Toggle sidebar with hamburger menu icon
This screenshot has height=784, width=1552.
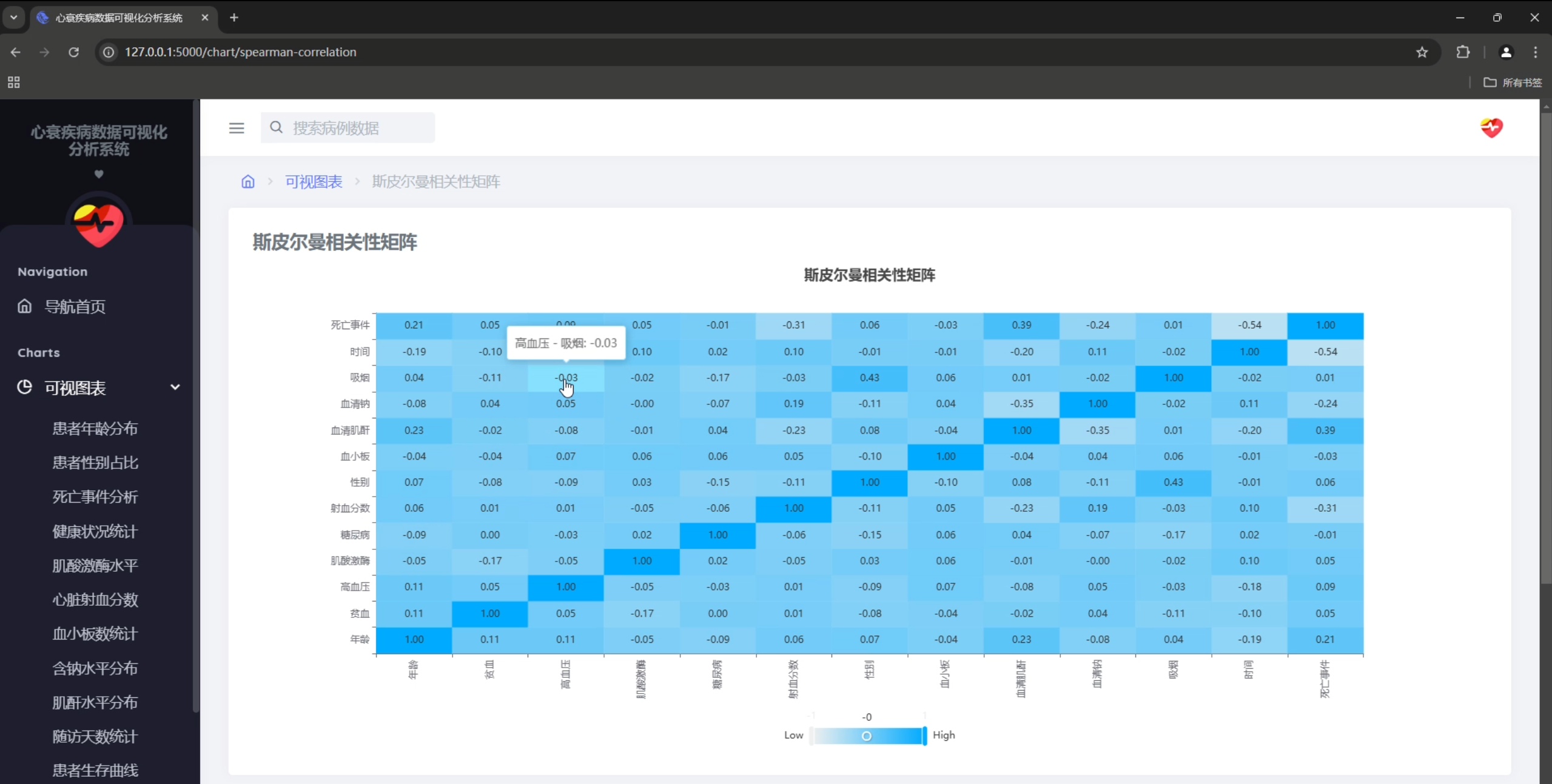coord(237,128)
